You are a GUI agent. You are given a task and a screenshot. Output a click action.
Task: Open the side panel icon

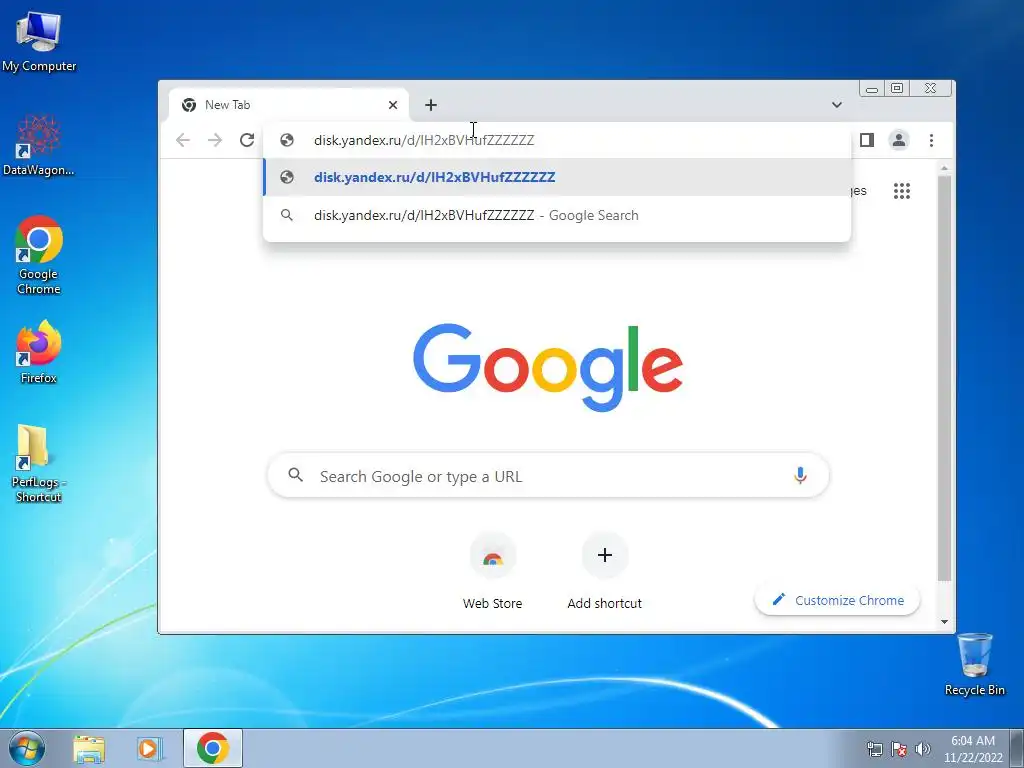[867, 140]
